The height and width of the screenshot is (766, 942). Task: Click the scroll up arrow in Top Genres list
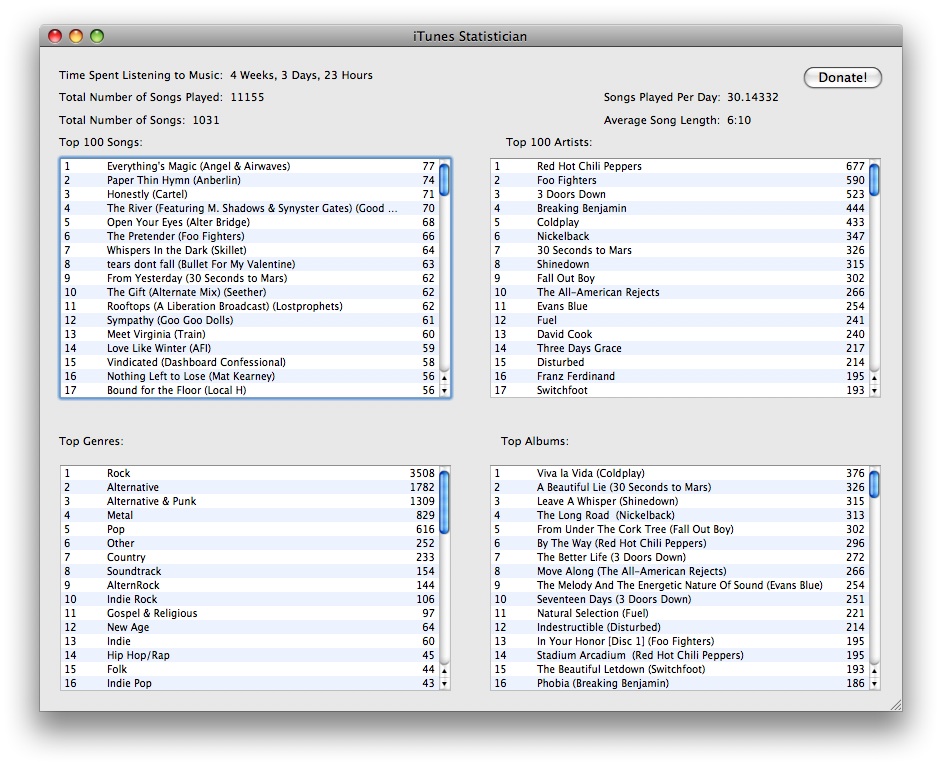[x=445, y=670]
